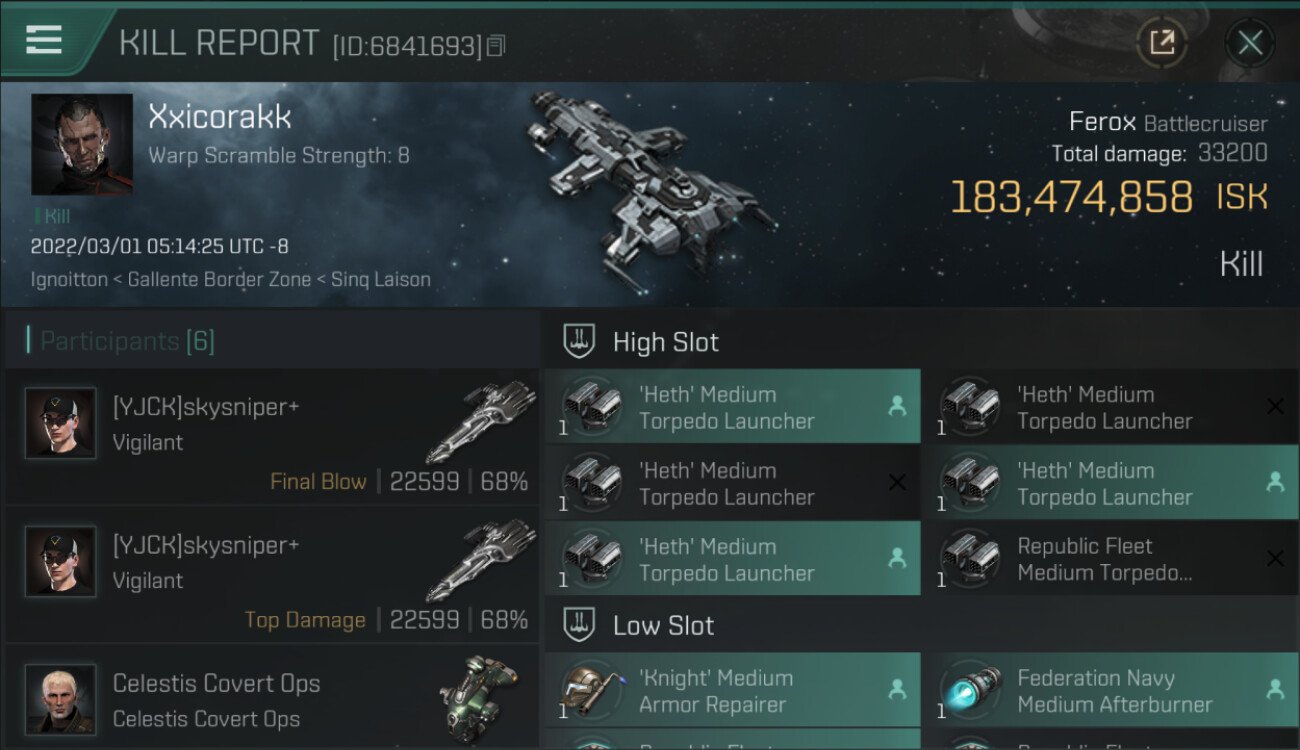Screen dimensions: 1300x750
Task: Select the Republic Fleet Medium Torpedo item
Action: click(x=1110, y=559)
